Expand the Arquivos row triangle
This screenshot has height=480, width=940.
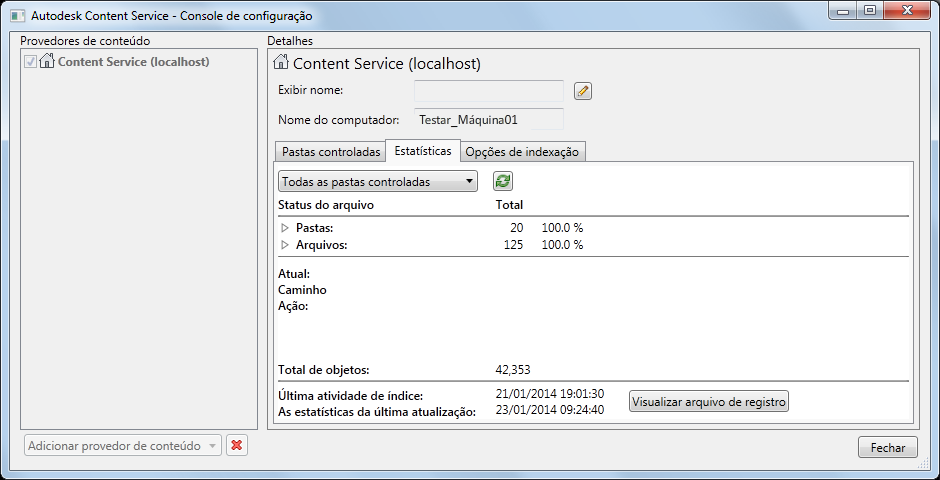[x=285, y=244]
